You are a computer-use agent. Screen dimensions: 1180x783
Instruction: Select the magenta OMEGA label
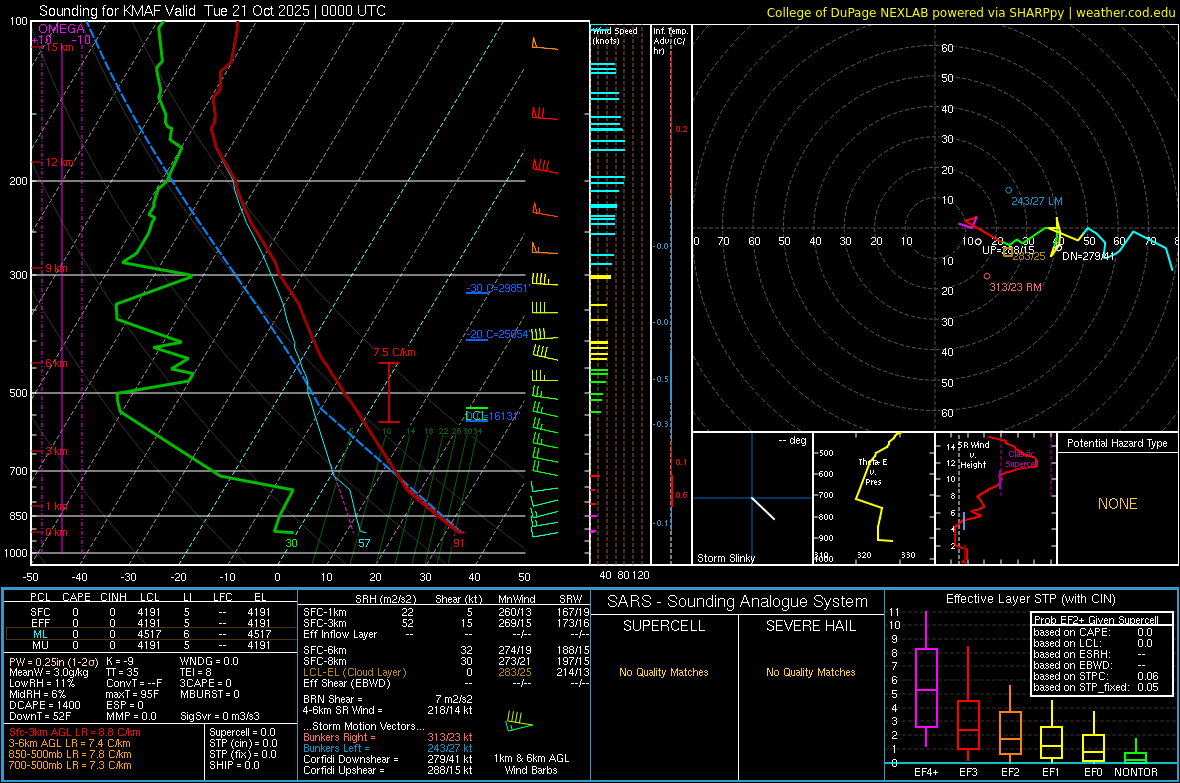(x=62, y=29)
